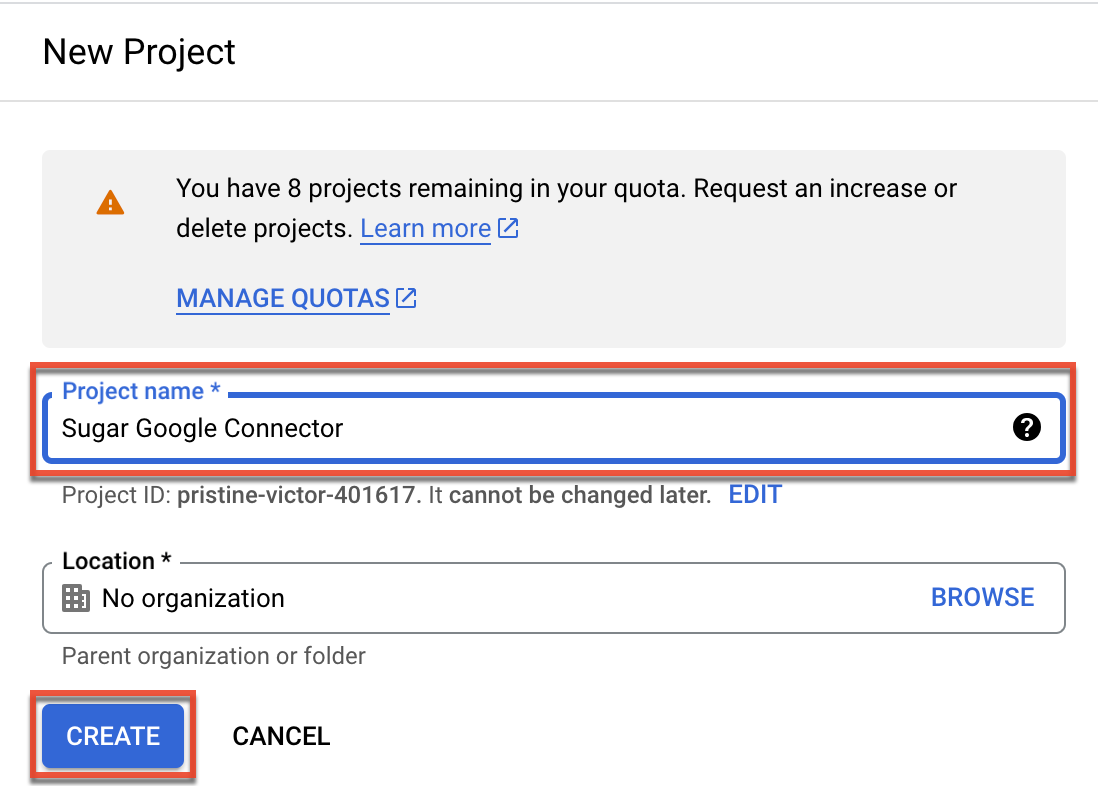Click the Parent organization or folder helper text
This screenshot has width=1098, height=786.
[x=214, y=655]
